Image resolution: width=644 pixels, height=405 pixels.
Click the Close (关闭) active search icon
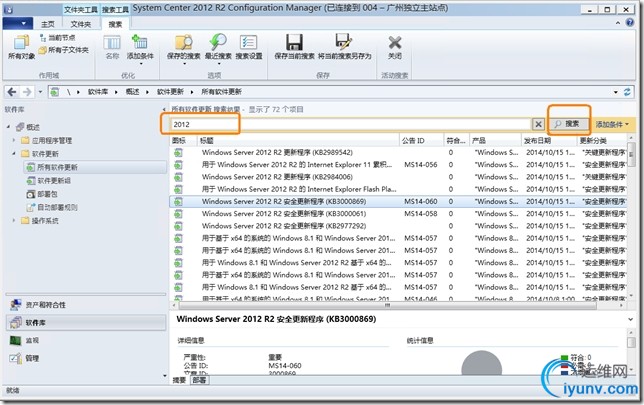pyautogui.click(x=395, y=47)
